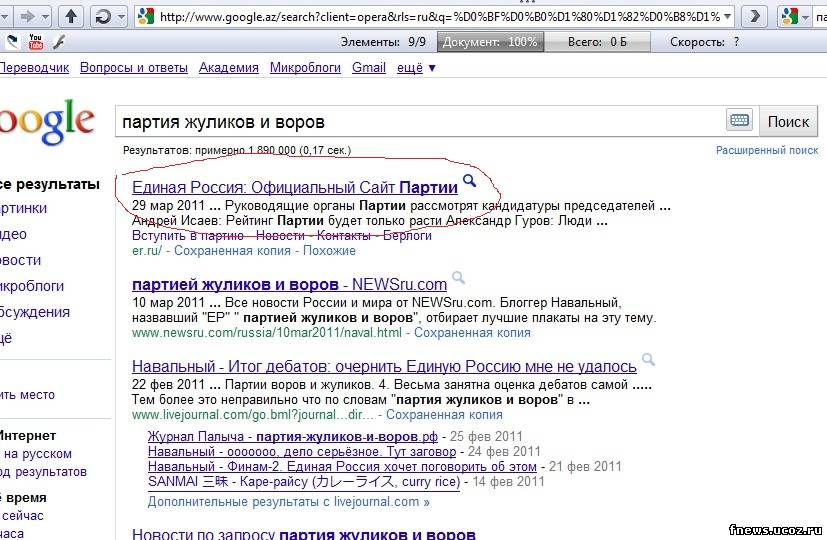Preview Навальный result with magnifier icon
The width and height of the screenshot is (827, 540).
[648, 360]
